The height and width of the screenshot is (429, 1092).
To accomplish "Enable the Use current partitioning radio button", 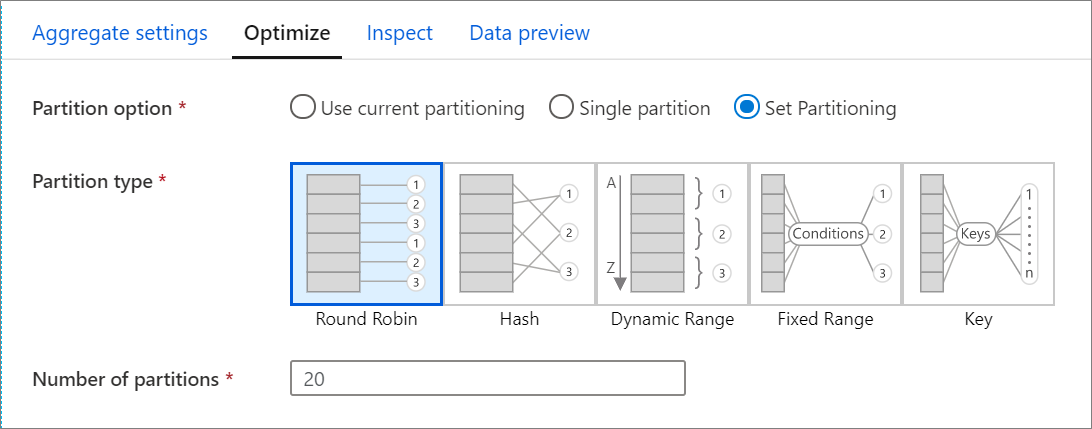I will (x=303, y=108).
